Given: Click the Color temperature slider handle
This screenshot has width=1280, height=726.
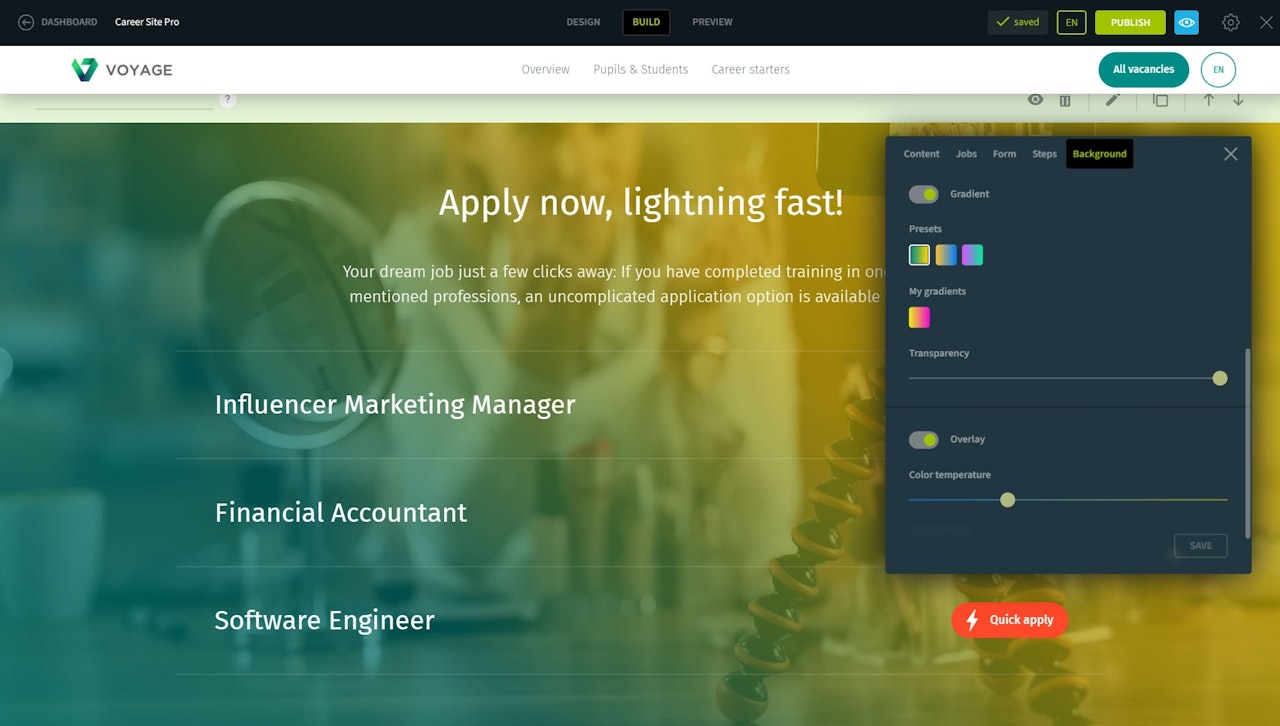Looking at the screenshot, I should coord(1007,500).
